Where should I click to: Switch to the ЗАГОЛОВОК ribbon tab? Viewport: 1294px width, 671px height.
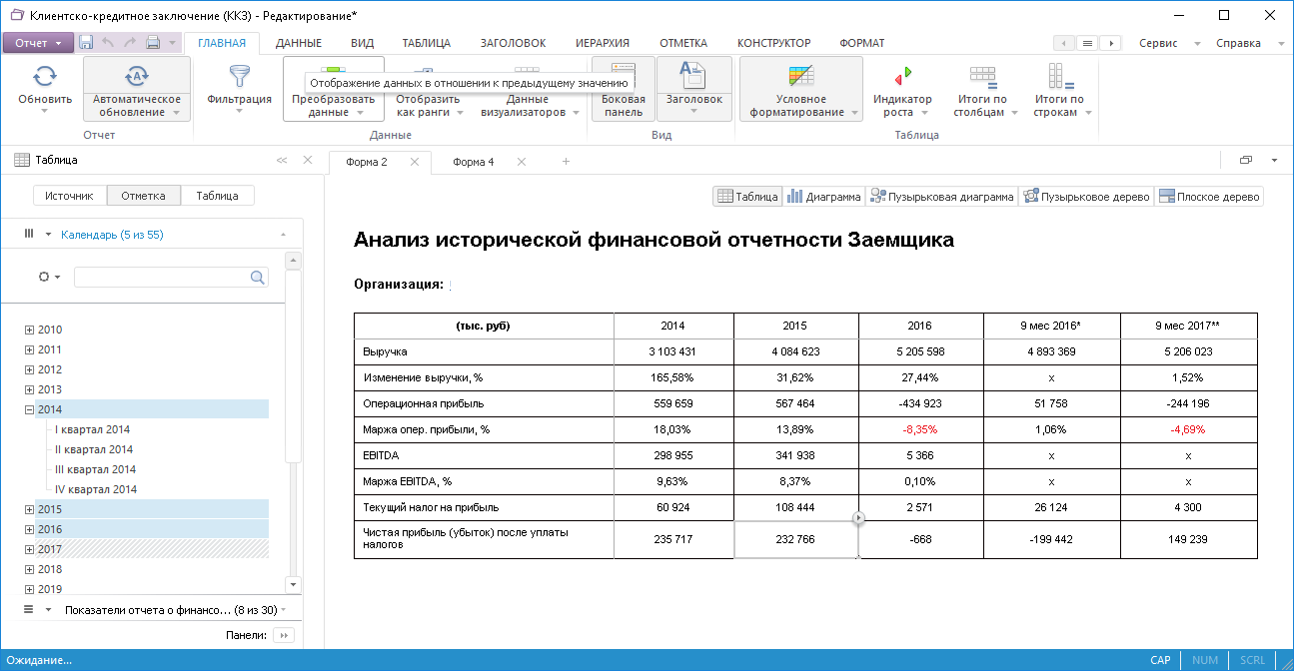(x=513, y=43)
